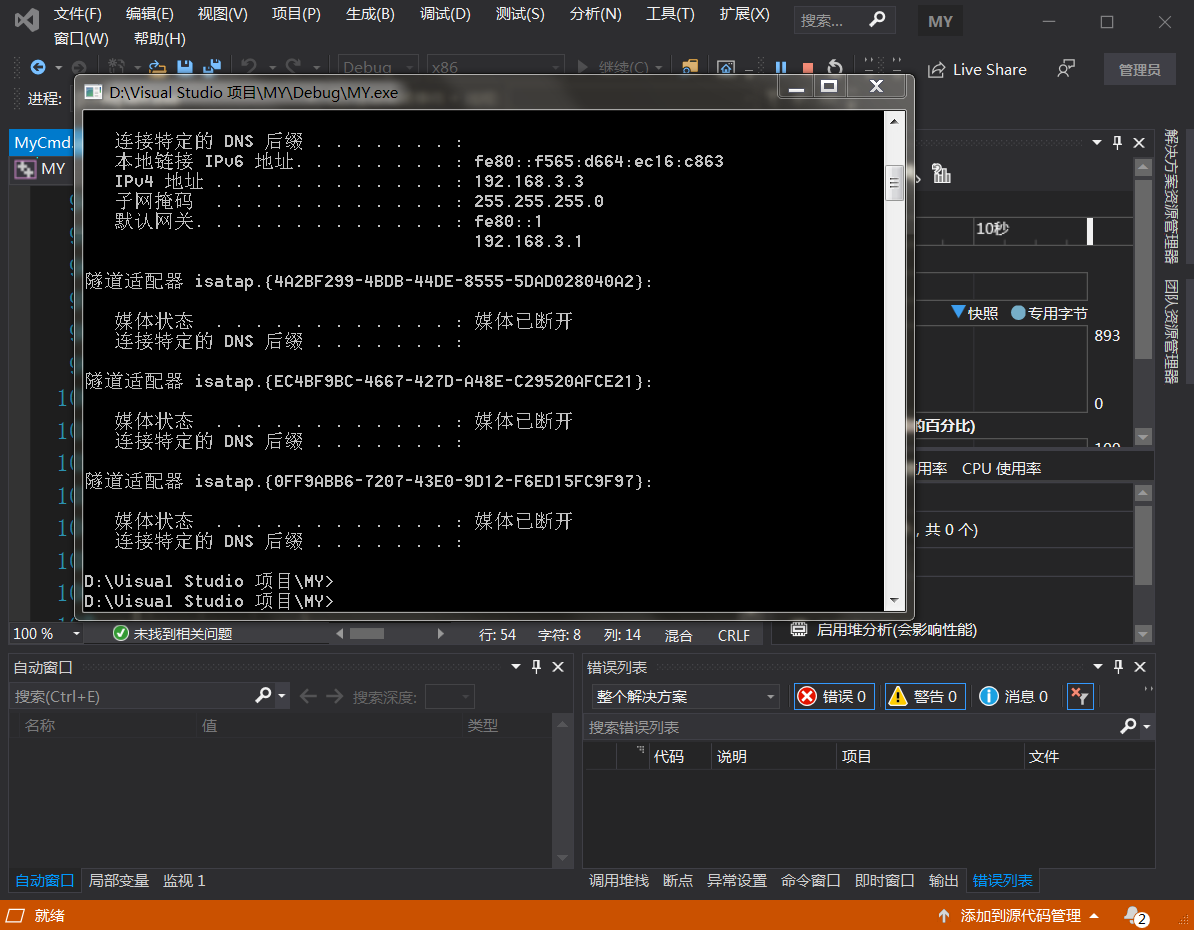Click 添加到源代码管理 in status bar
The image size is (1194, 930).
click(1019, 916)
